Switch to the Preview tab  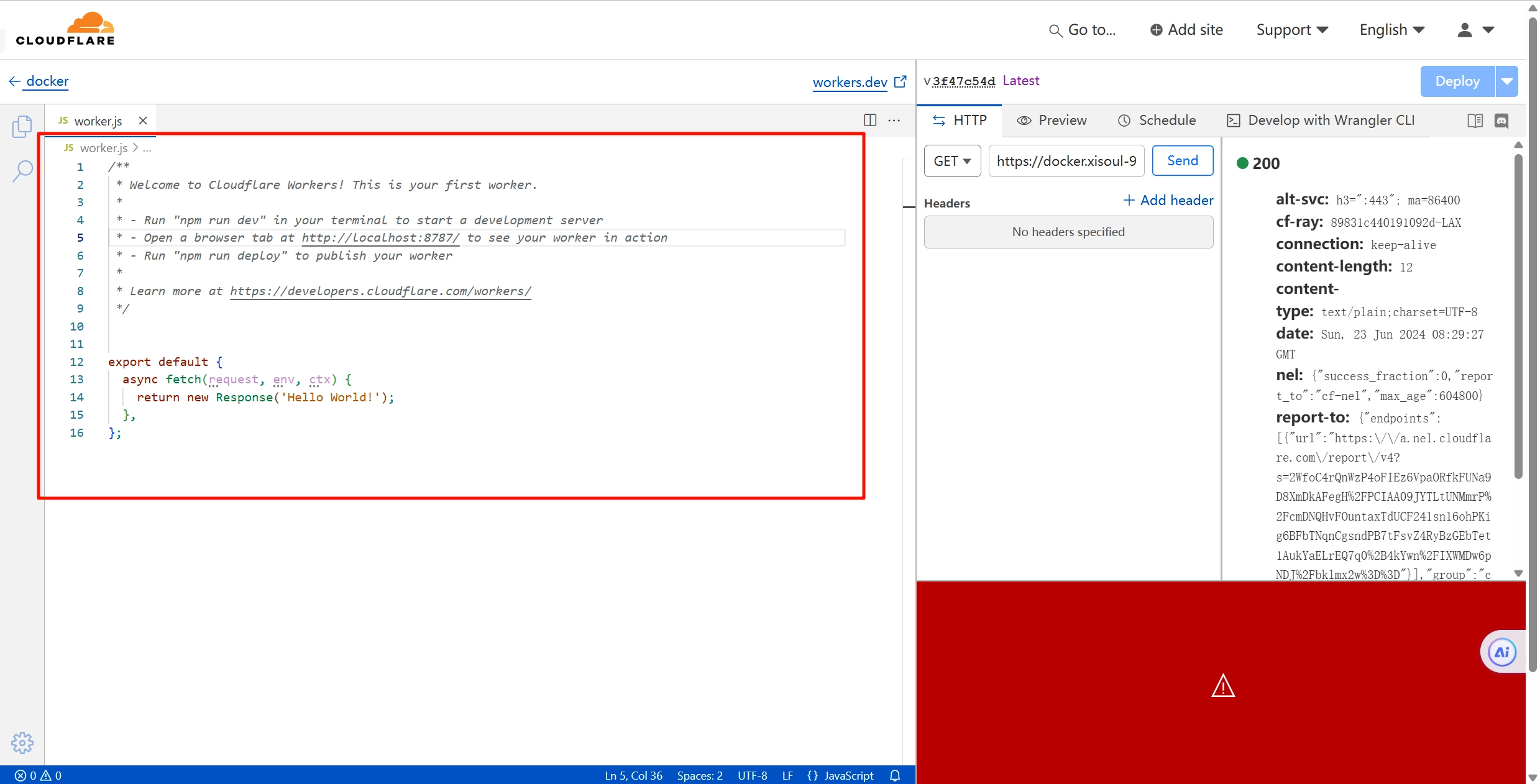pos(1052,121)
